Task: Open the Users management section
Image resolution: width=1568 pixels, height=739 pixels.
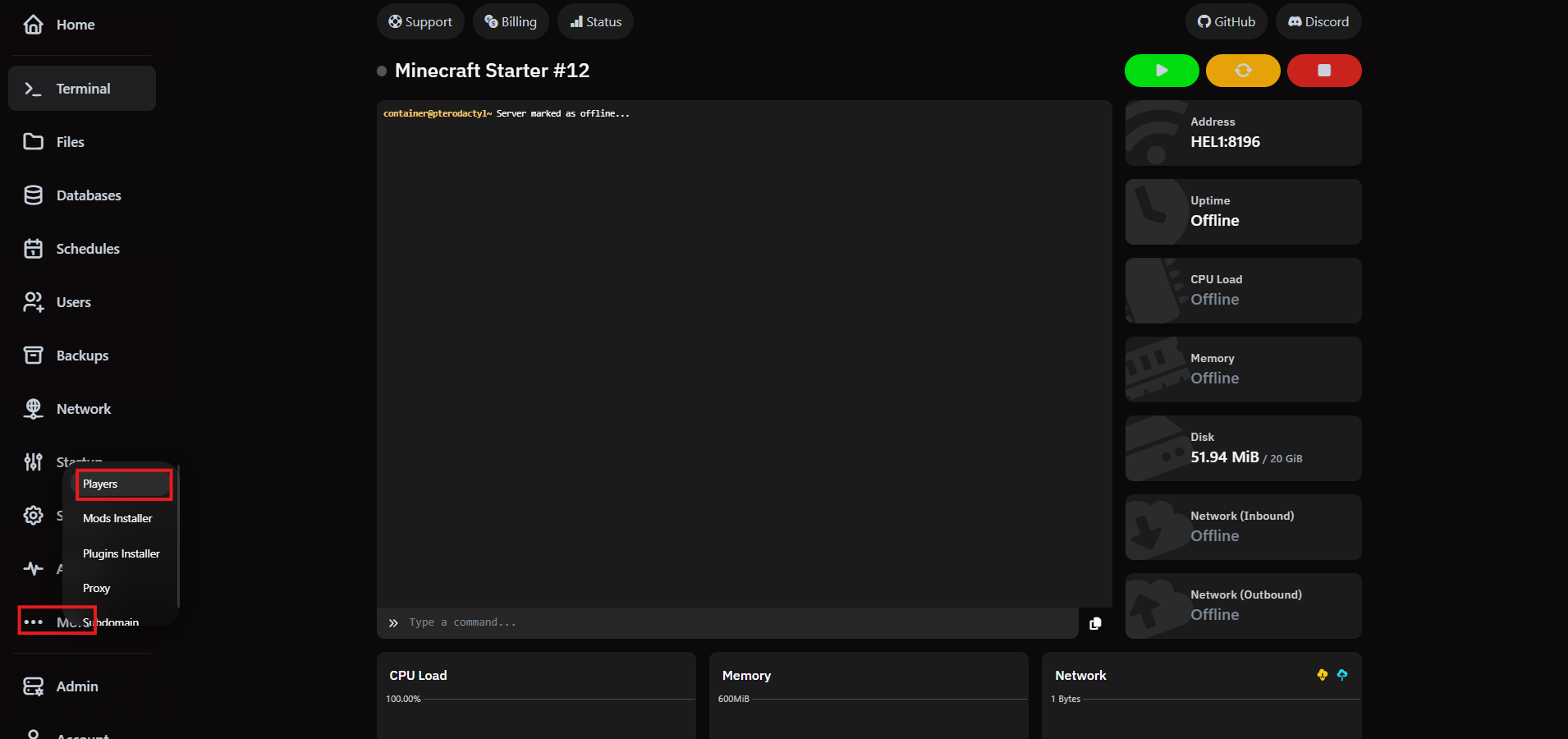Action: 34,301
